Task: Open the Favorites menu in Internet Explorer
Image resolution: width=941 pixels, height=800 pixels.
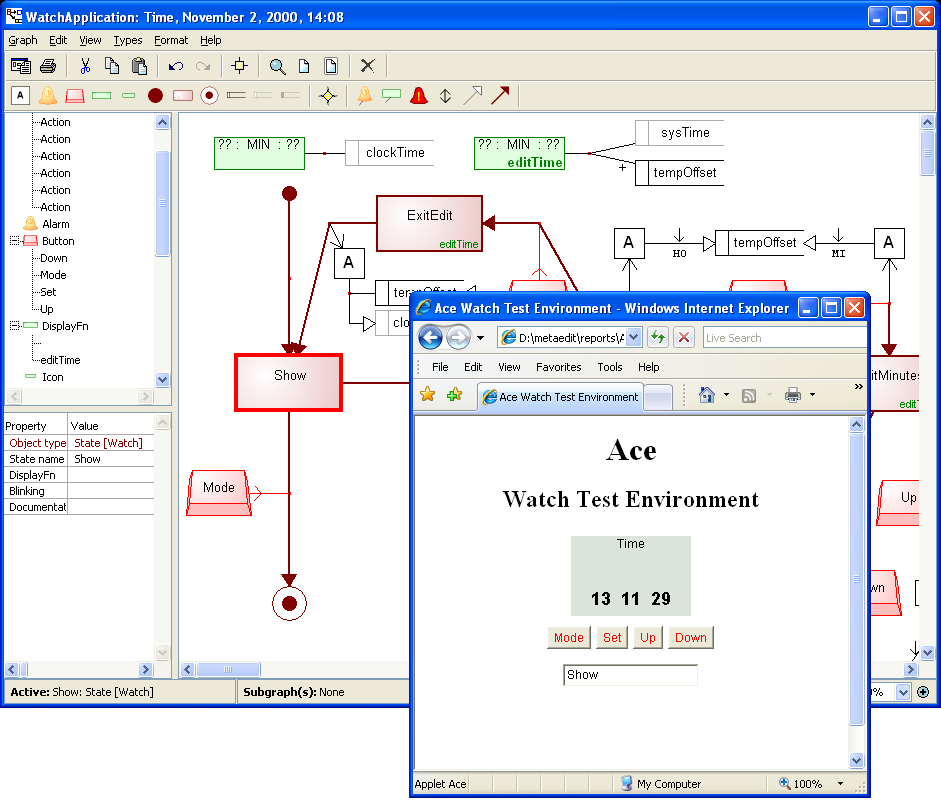Action: click(558, 367)
